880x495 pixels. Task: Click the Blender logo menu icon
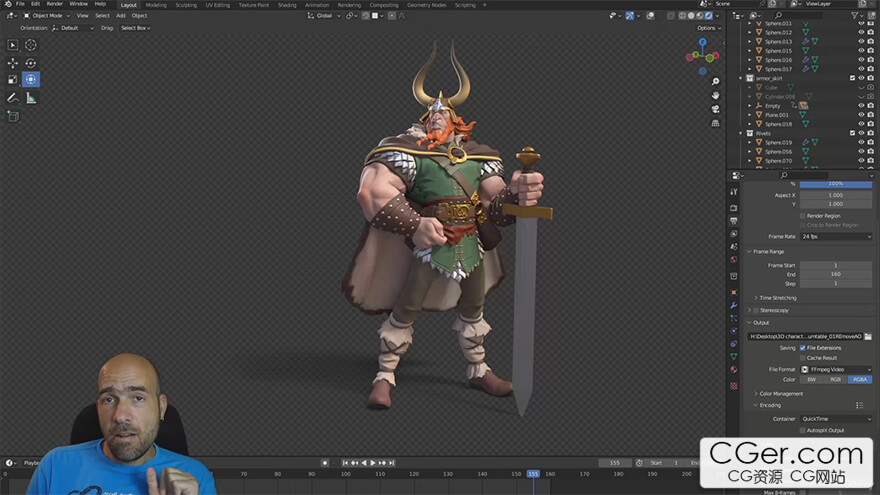pyautogui.click(x=8, y=4)
